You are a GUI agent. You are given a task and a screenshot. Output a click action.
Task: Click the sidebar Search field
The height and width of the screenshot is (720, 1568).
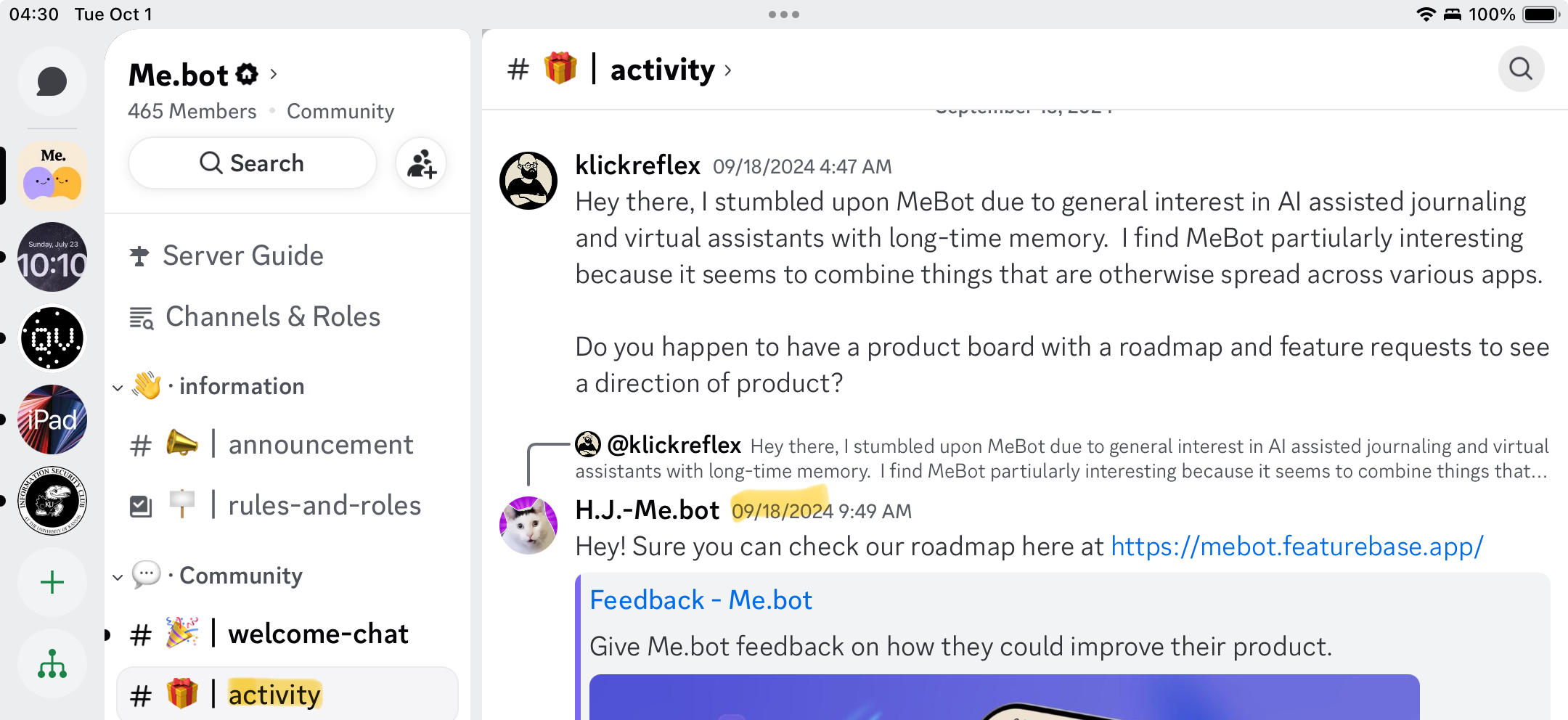click(x=252, y=163)
